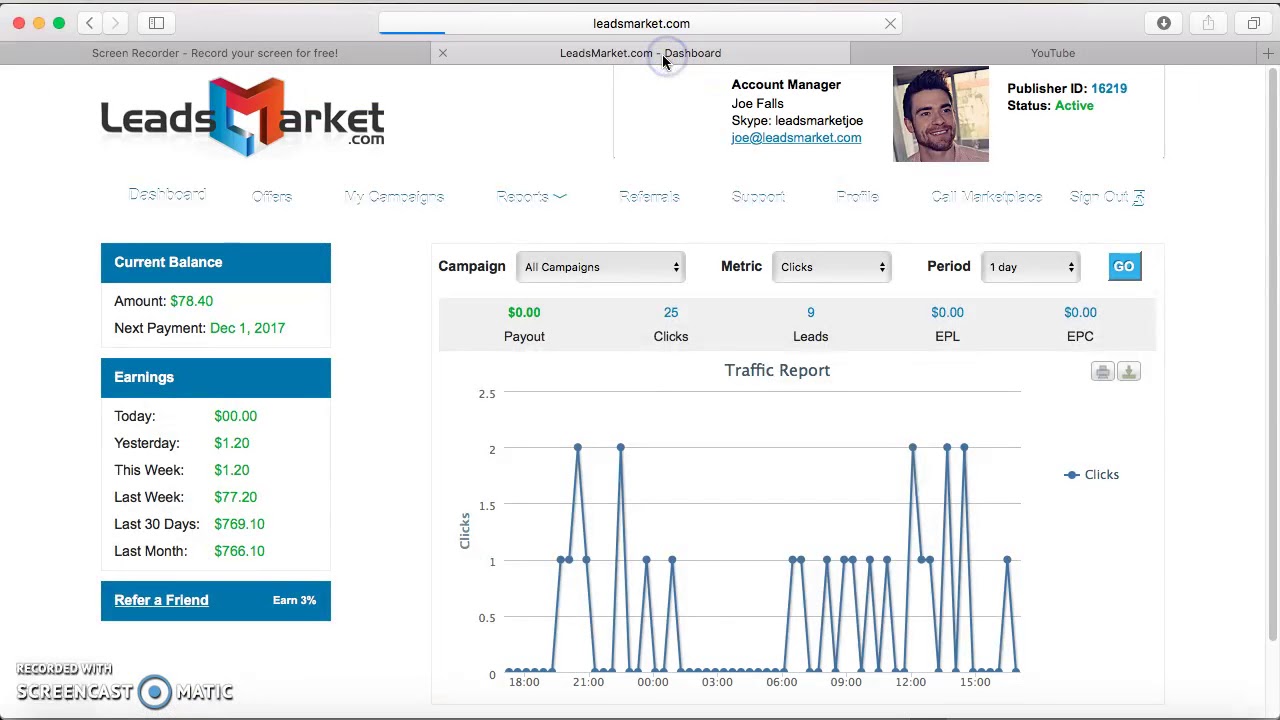Click the Traffic Report title
The width and height of the screenshot is (1280, 720).
(777, 370)
